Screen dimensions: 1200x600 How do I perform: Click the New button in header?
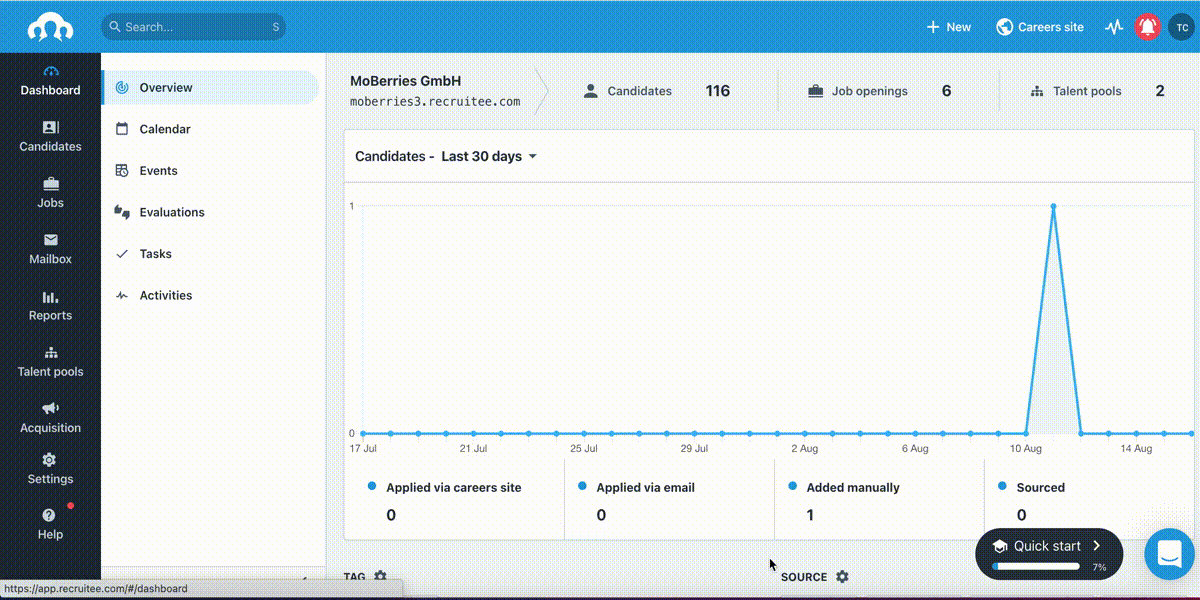(948, 27)
